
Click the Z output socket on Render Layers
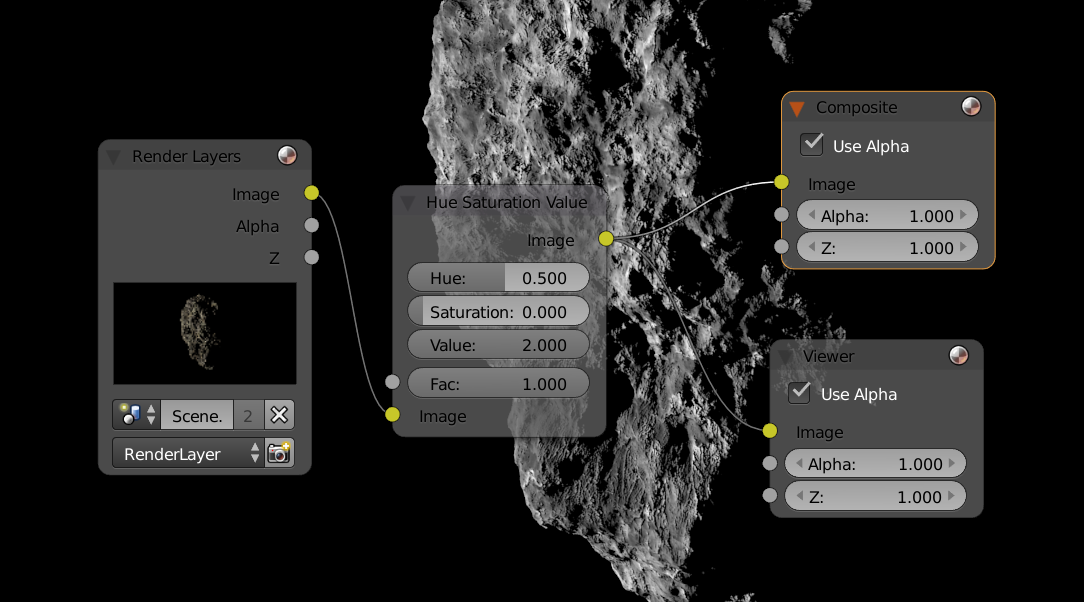[x=312, y=257]
